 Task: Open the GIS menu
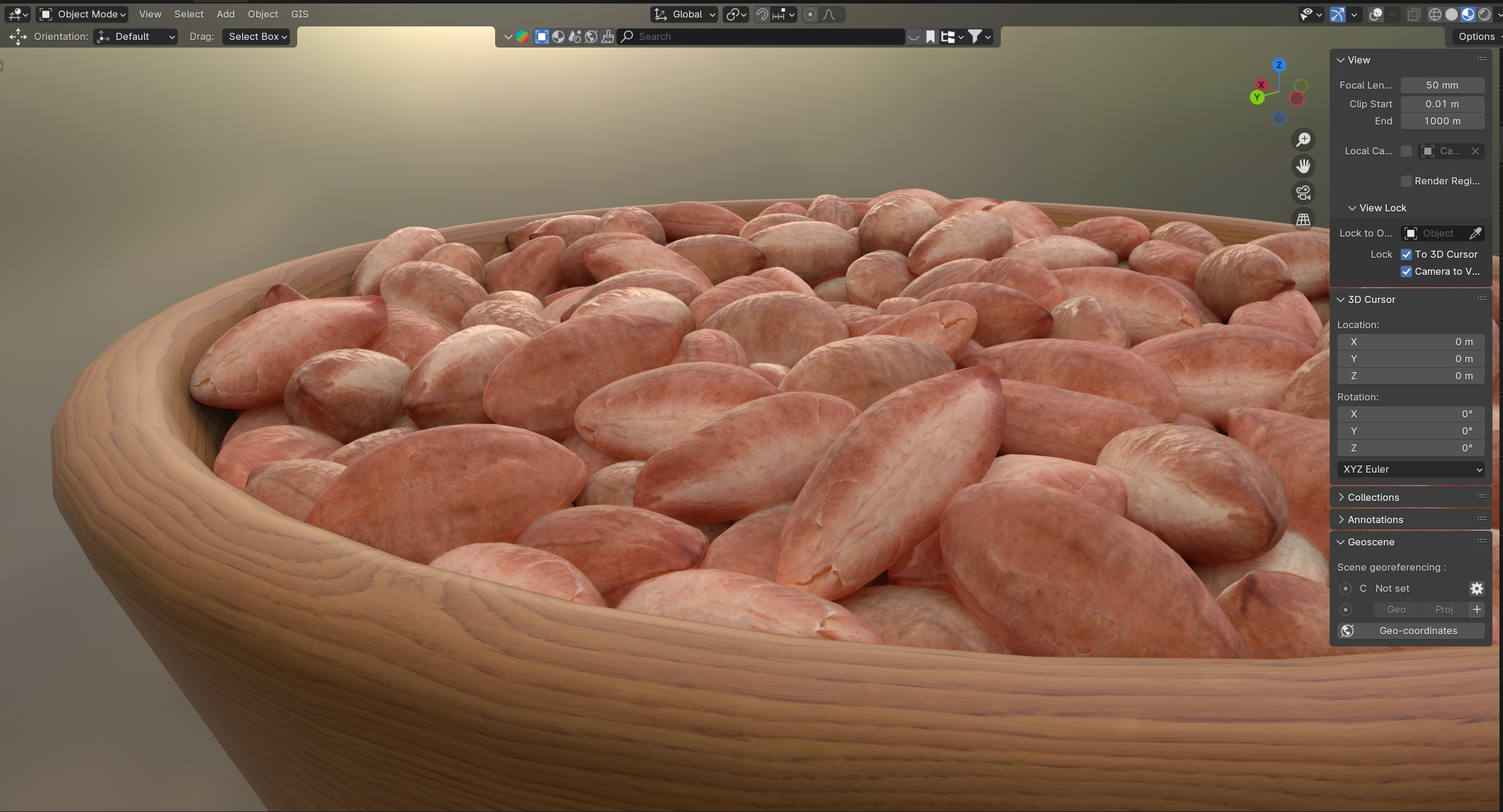coord(300,14)
